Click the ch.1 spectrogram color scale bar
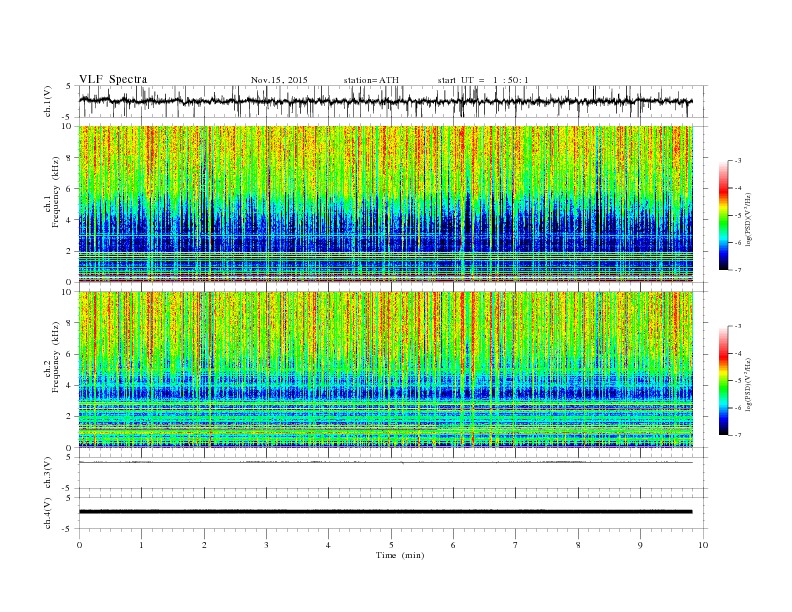Screen dimensions: 792x612 pyautogui.click(x=723, y=215)
